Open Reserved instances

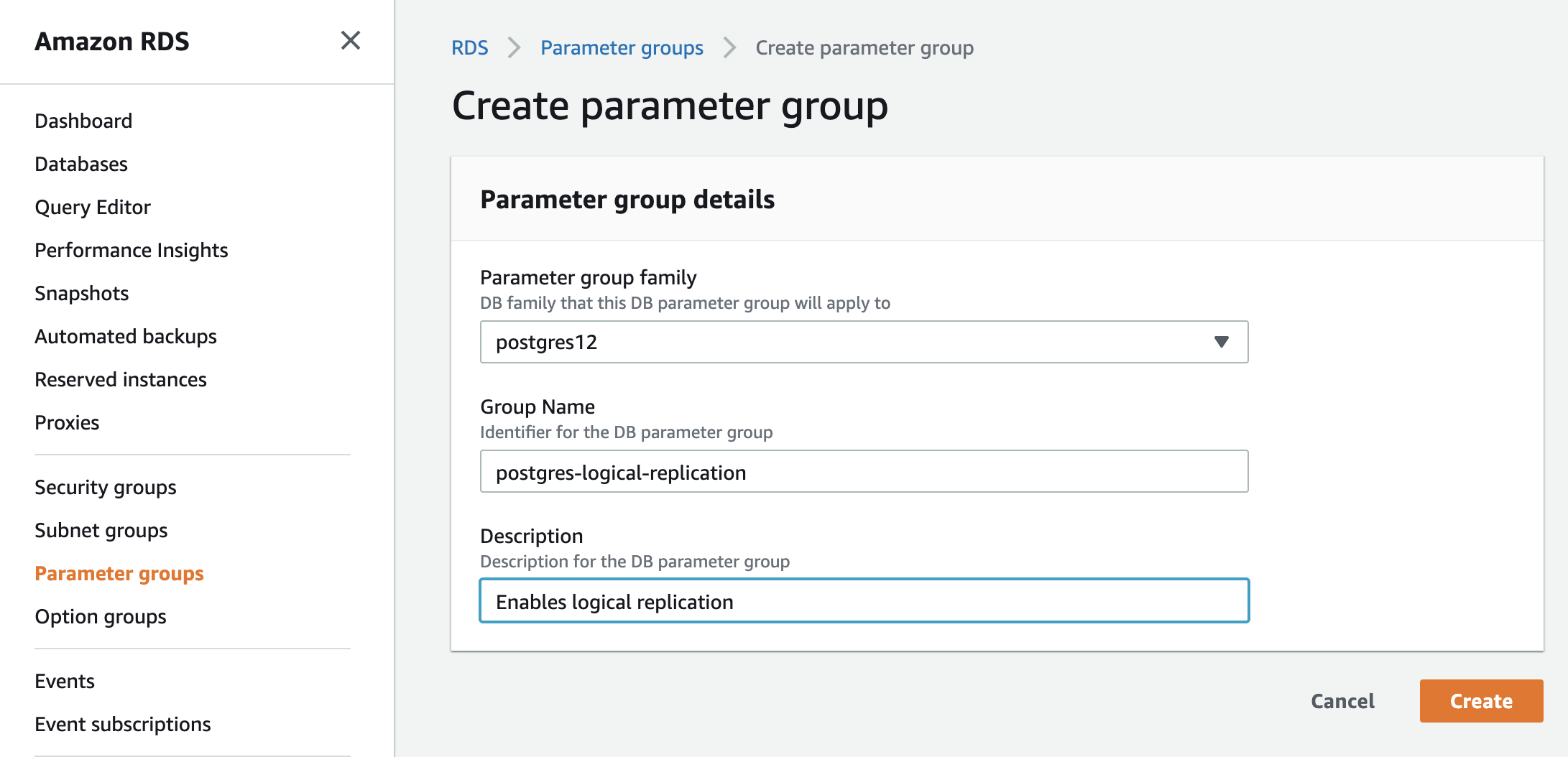point(120,379)
